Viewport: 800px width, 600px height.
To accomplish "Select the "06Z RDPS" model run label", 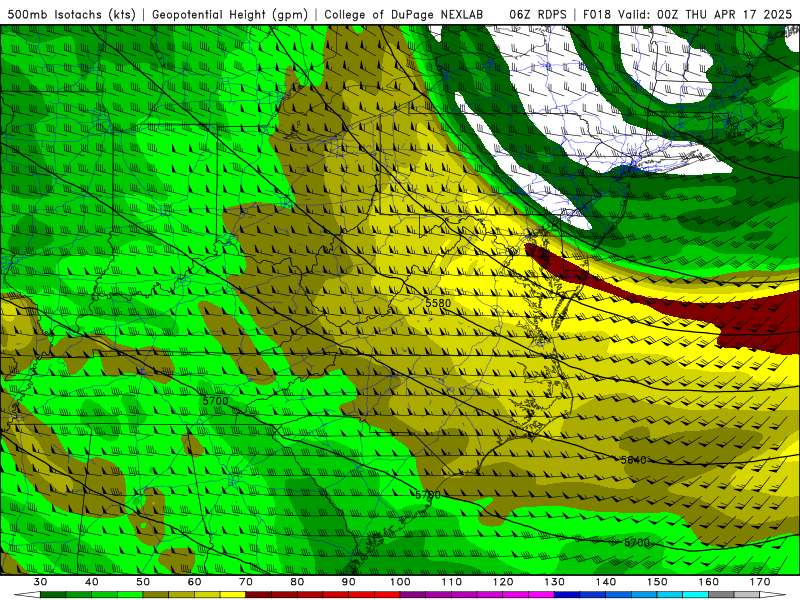I will 538,14.
